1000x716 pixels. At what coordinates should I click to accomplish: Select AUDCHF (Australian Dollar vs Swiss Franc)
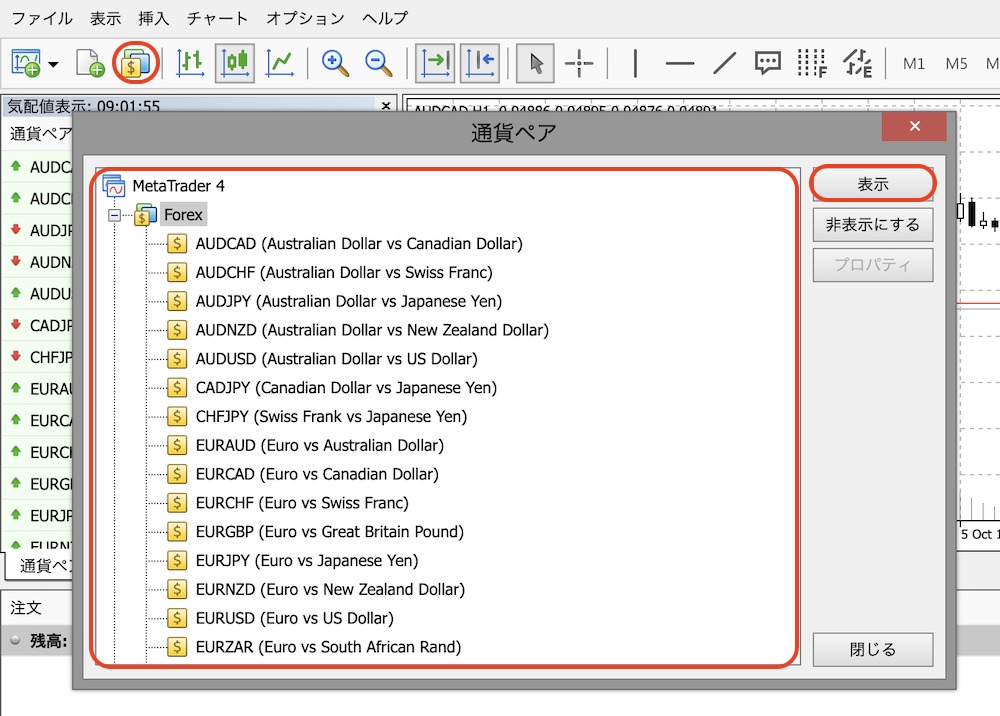[330, 272]
